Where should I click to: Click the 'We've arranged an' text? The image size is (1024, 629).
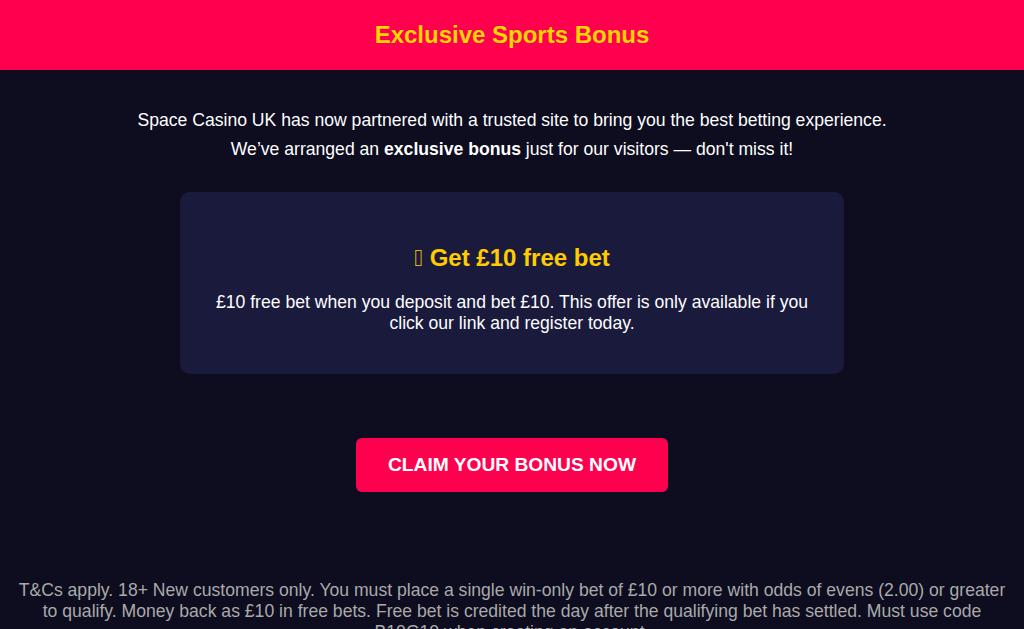click(x=305, y=149)
